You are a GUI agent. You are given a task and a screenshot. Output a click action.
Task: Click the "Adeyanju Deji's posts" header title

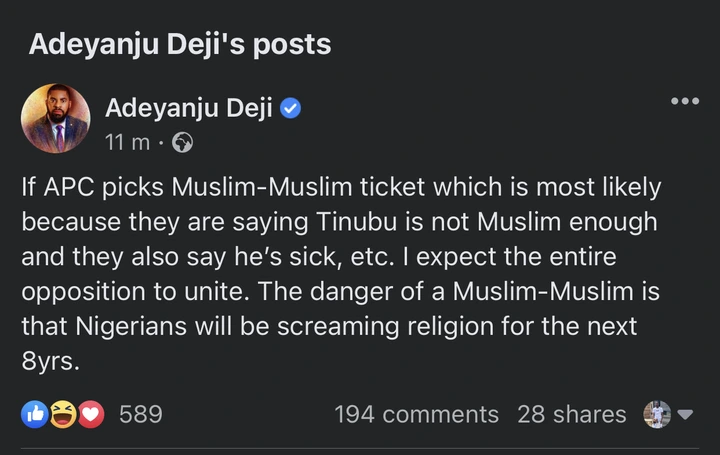point(180,45)
